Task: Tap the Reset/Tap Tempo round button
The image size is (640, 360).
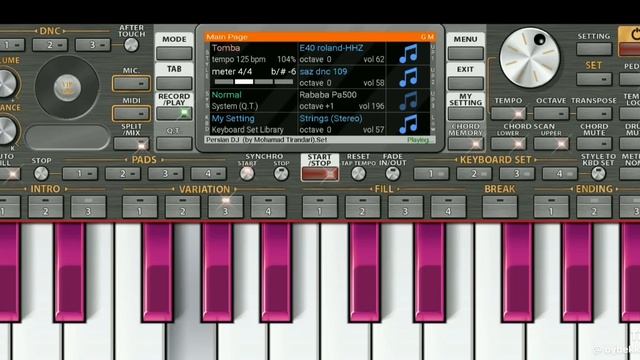Action: click(358, 174)
